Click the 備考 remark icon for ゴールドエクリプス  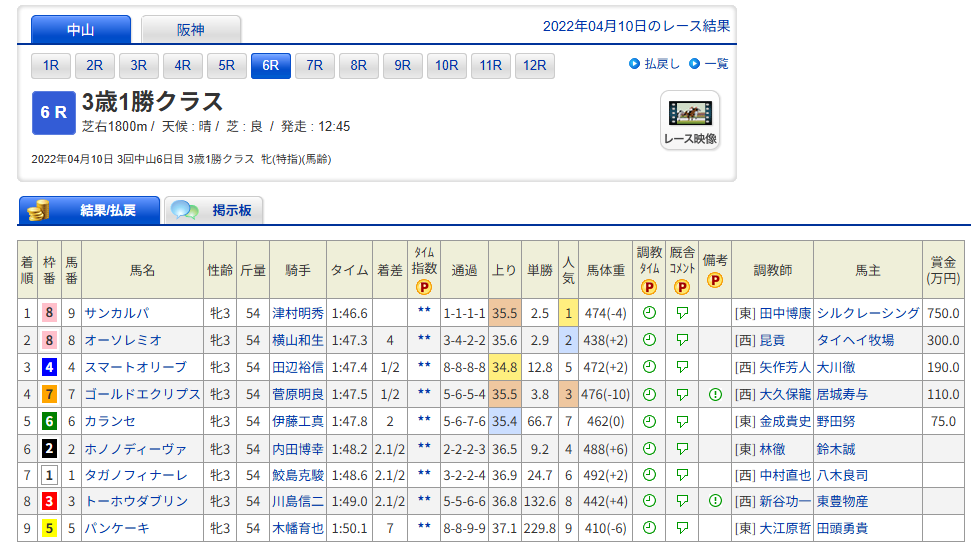tap(714, 394)
